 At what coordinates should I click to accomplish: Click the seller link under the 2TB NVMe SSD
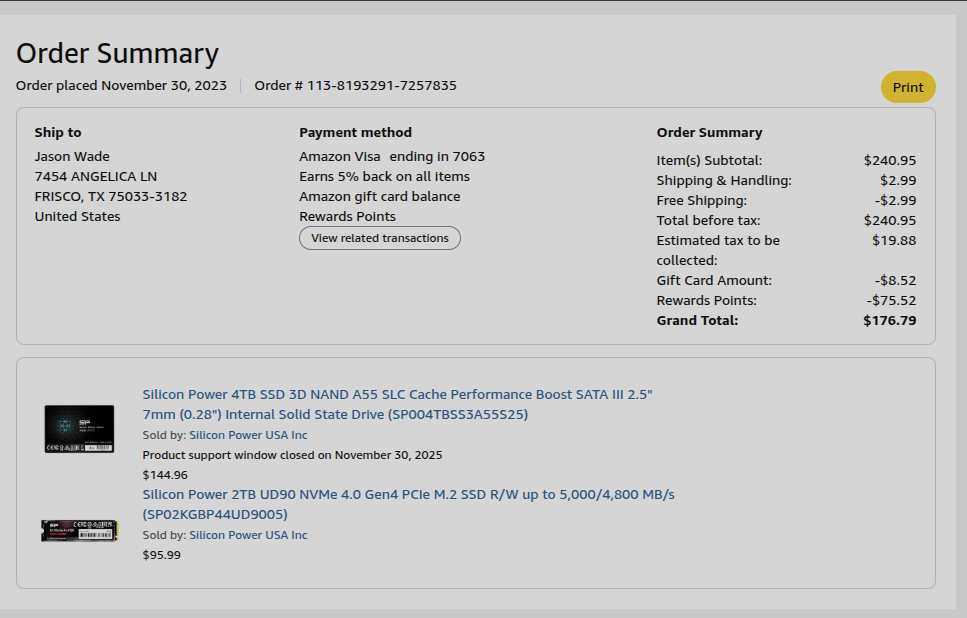248,535
